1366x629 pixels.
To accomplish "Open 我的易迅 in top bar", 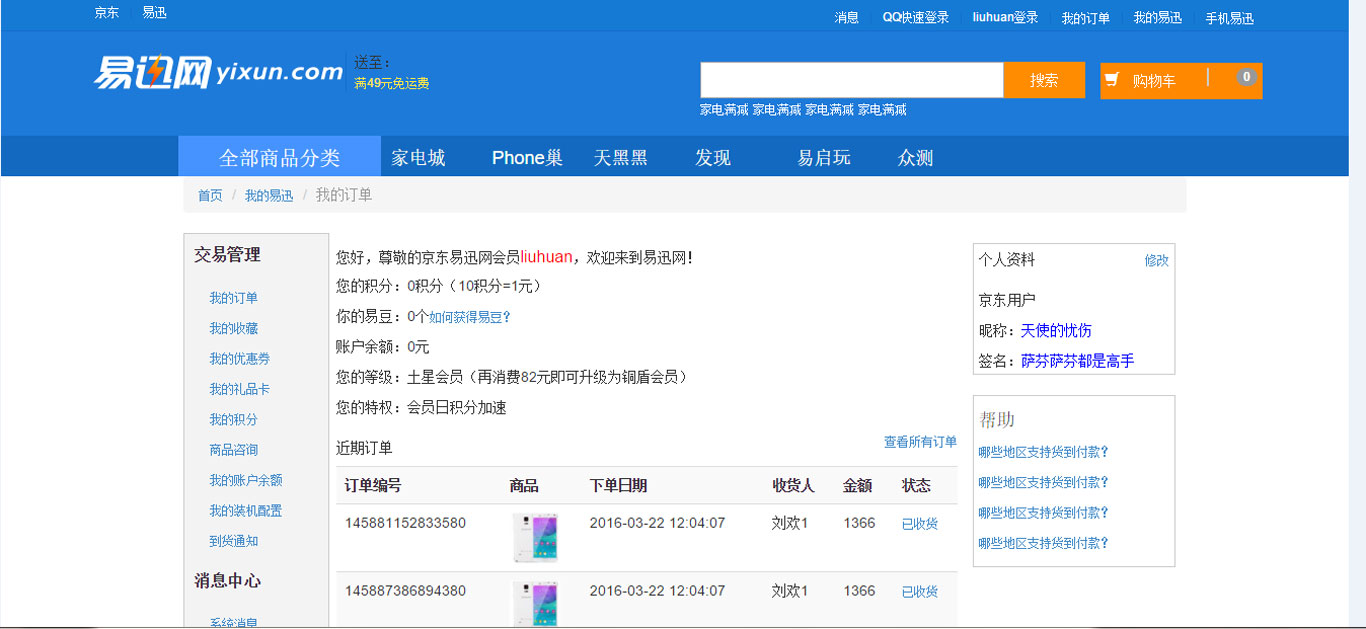I will coord(1158,18).
